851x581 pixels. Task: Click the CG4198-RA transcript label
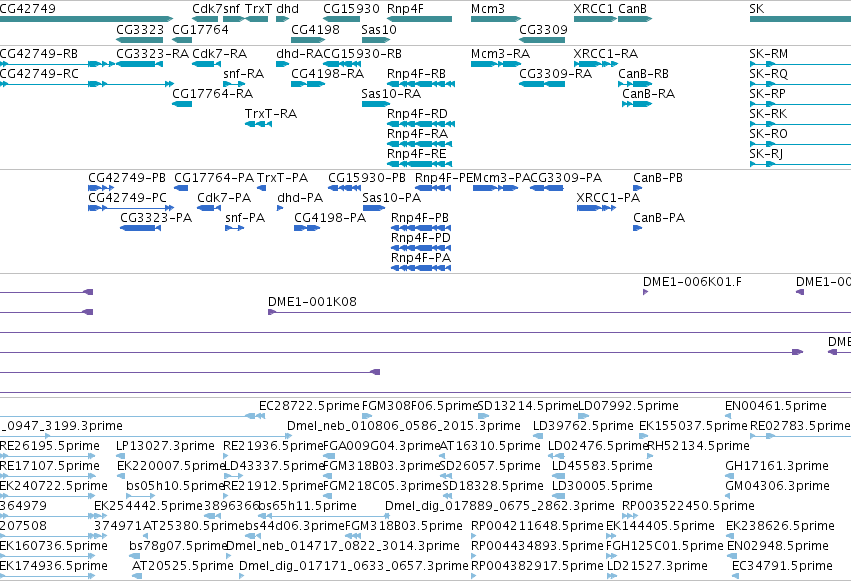click(327, 74)
